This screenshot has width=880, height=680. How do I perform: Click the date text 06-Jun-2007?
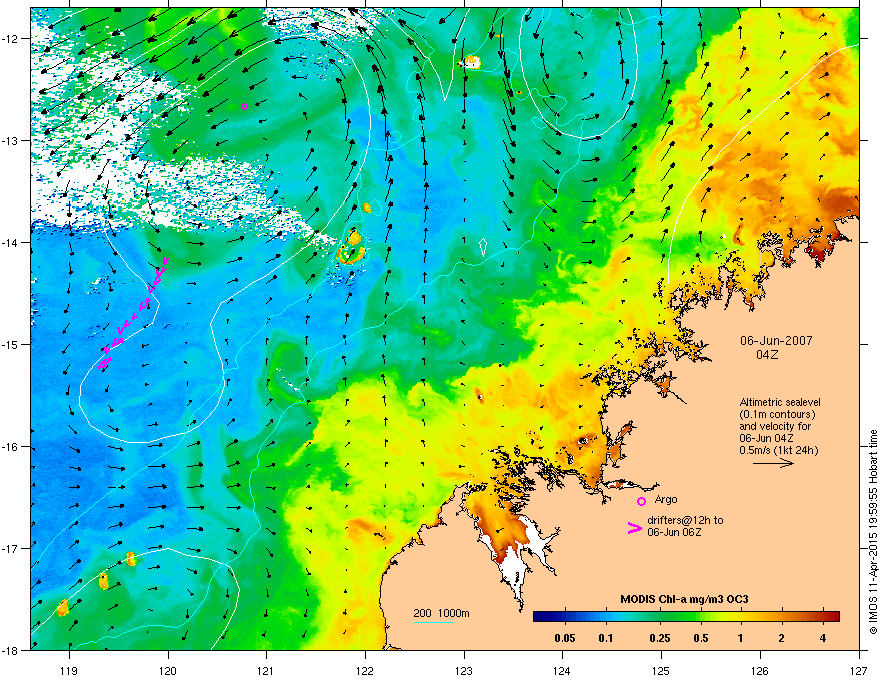[776, 341]
